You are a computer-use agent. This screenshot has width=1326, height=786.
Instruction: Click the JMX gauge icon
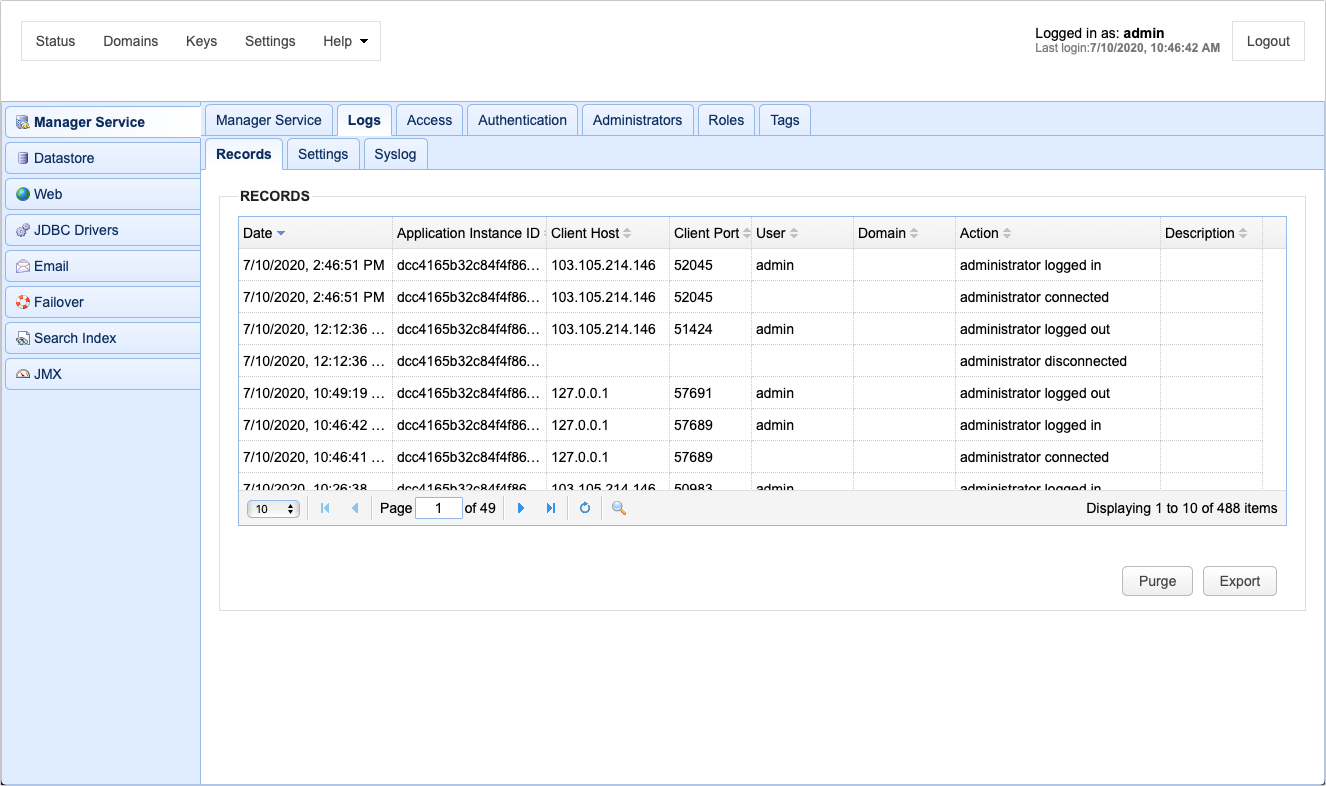coord(23,374)
